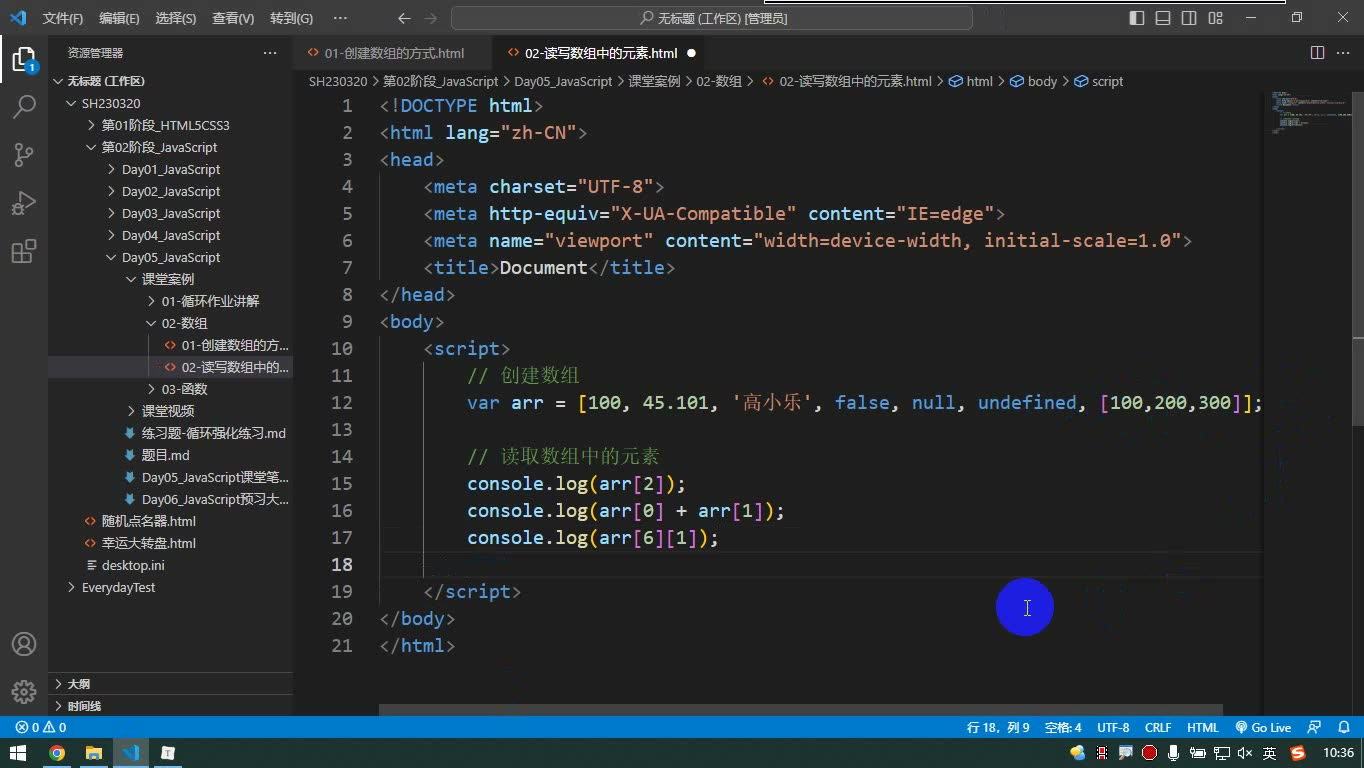Open the Source Control view
Screen dimensions: 1364x768
[24, 155]
